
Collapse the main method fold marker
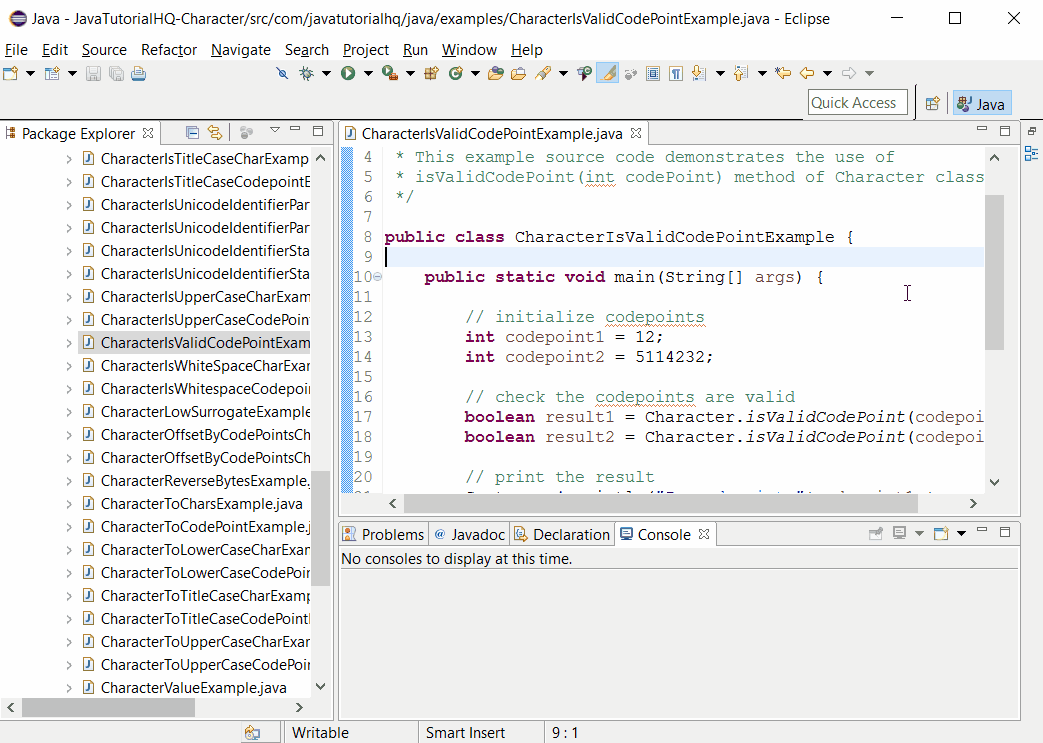click(378, 277)
